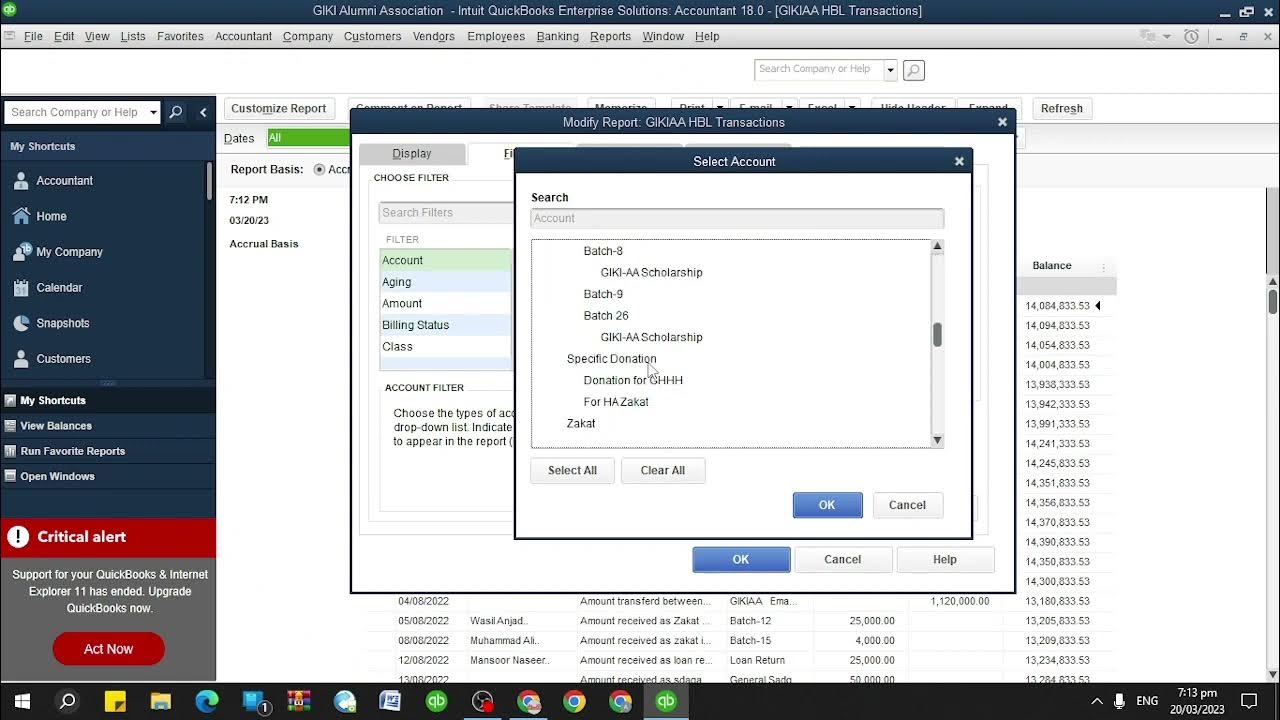
Task: Open Customers shortcut in sidebar
Action: pos(63,359)
